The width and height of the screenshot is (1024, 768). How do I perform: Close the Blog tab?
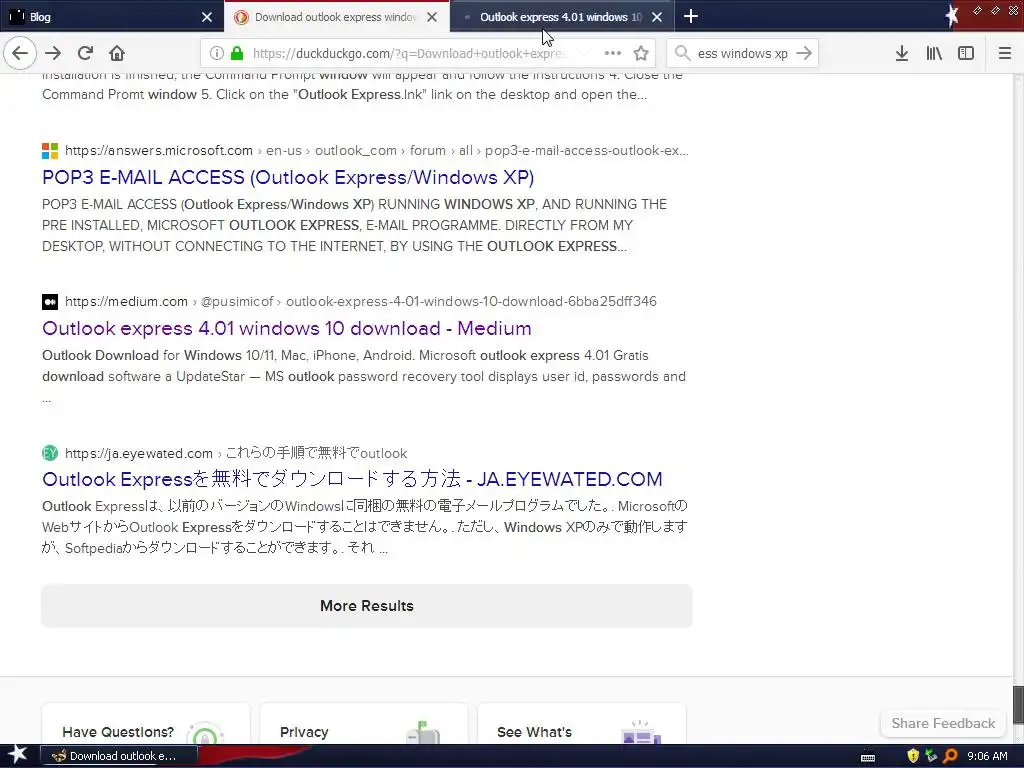[x=206, y=17]
